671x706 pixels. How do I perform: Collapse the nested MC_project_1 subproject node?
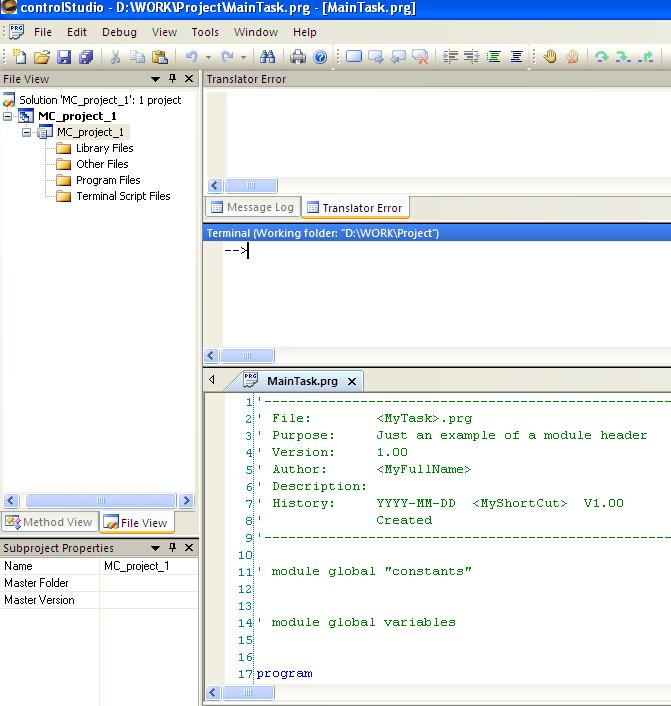[x=27, y=132]
